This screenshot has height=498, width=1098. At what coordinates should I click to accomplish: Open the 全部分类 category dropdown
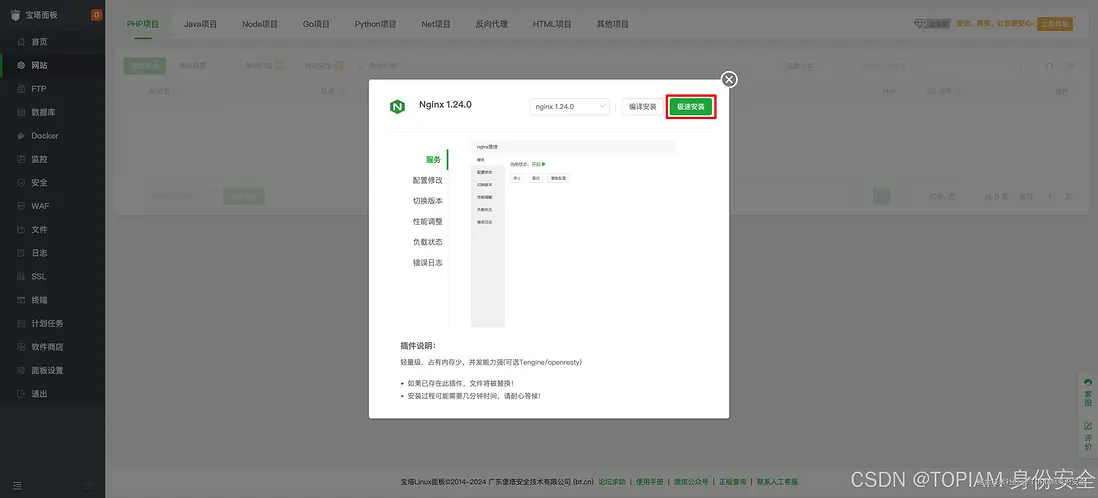pyautogui.click(x=805, y=66)
